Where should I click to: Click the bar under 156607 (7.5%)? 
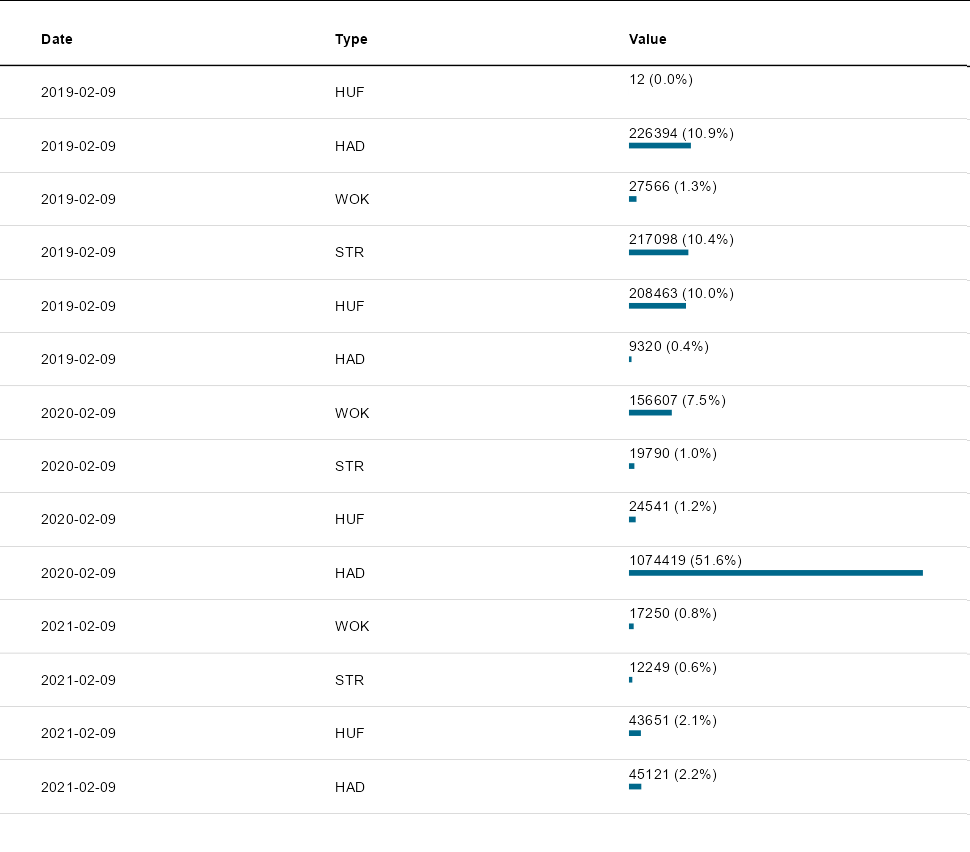(x=650, y=413)
